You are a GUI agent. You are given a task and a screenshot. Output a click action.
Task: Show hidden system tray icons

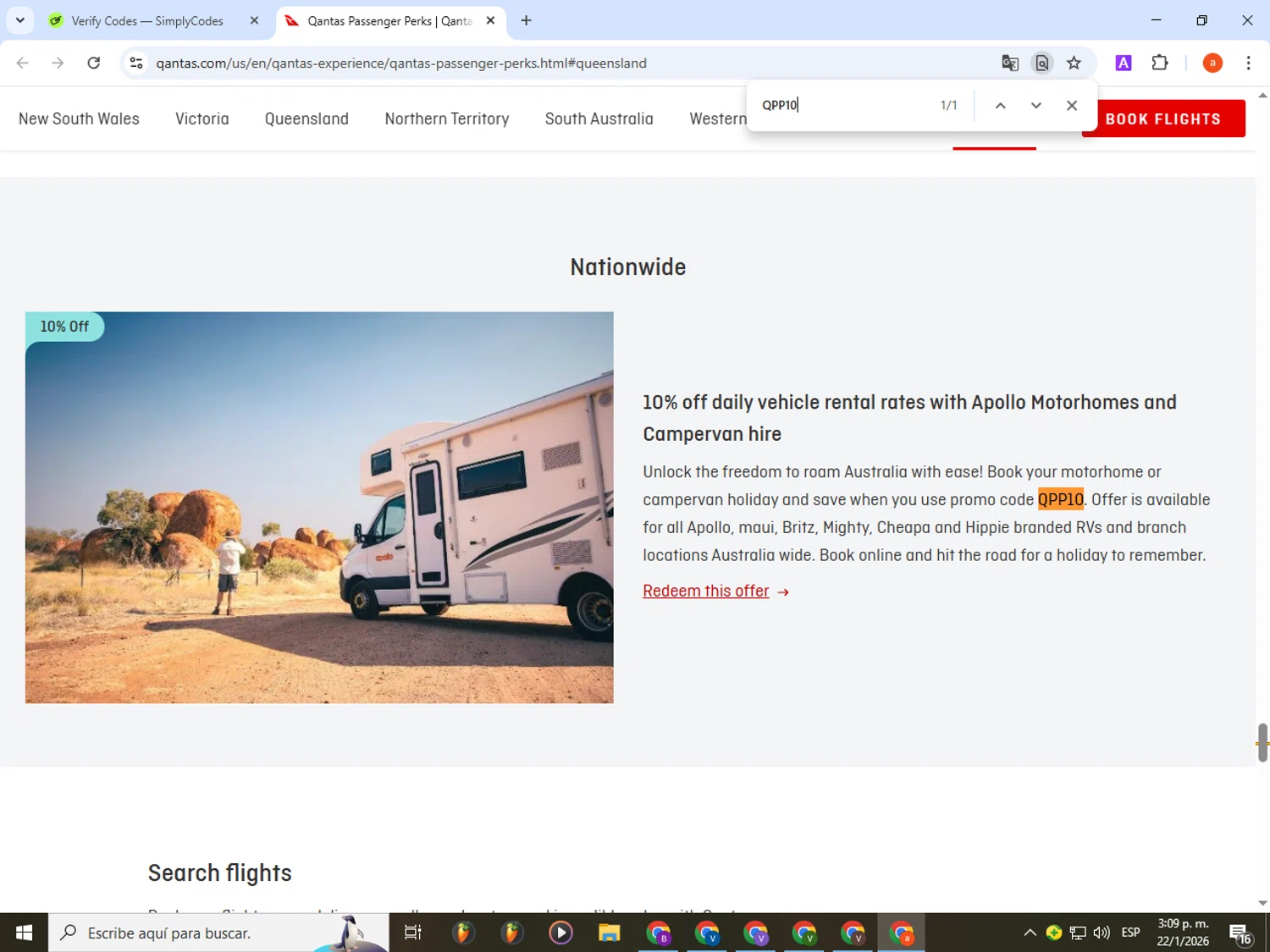(1030, 933)
